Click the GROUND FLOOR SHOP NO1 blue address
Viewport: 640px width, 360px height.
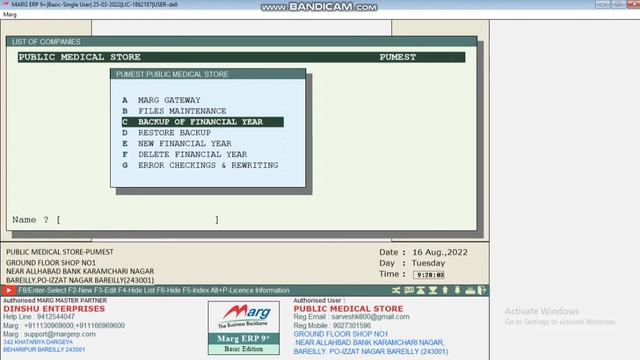coord(341,334)
